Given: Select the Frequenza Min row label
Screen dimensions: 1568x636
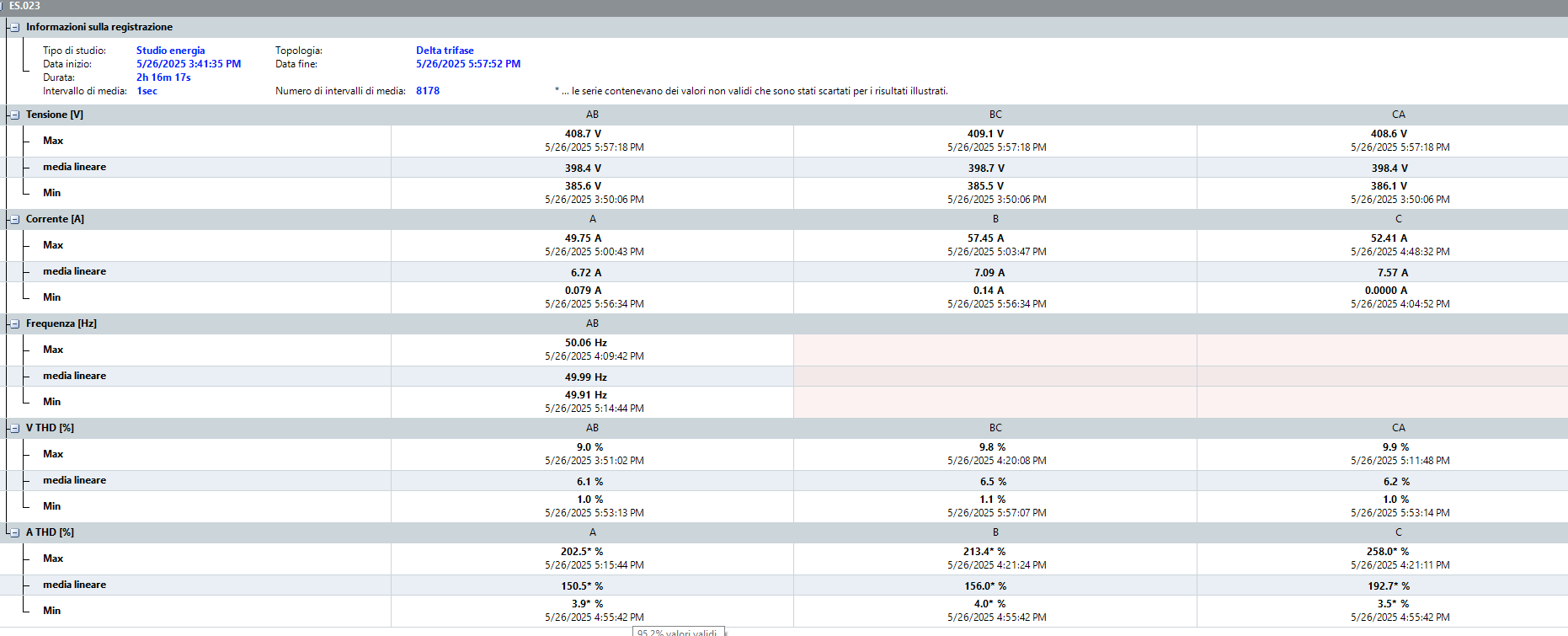Looking at the screenshot, I should tap(52, 402).
